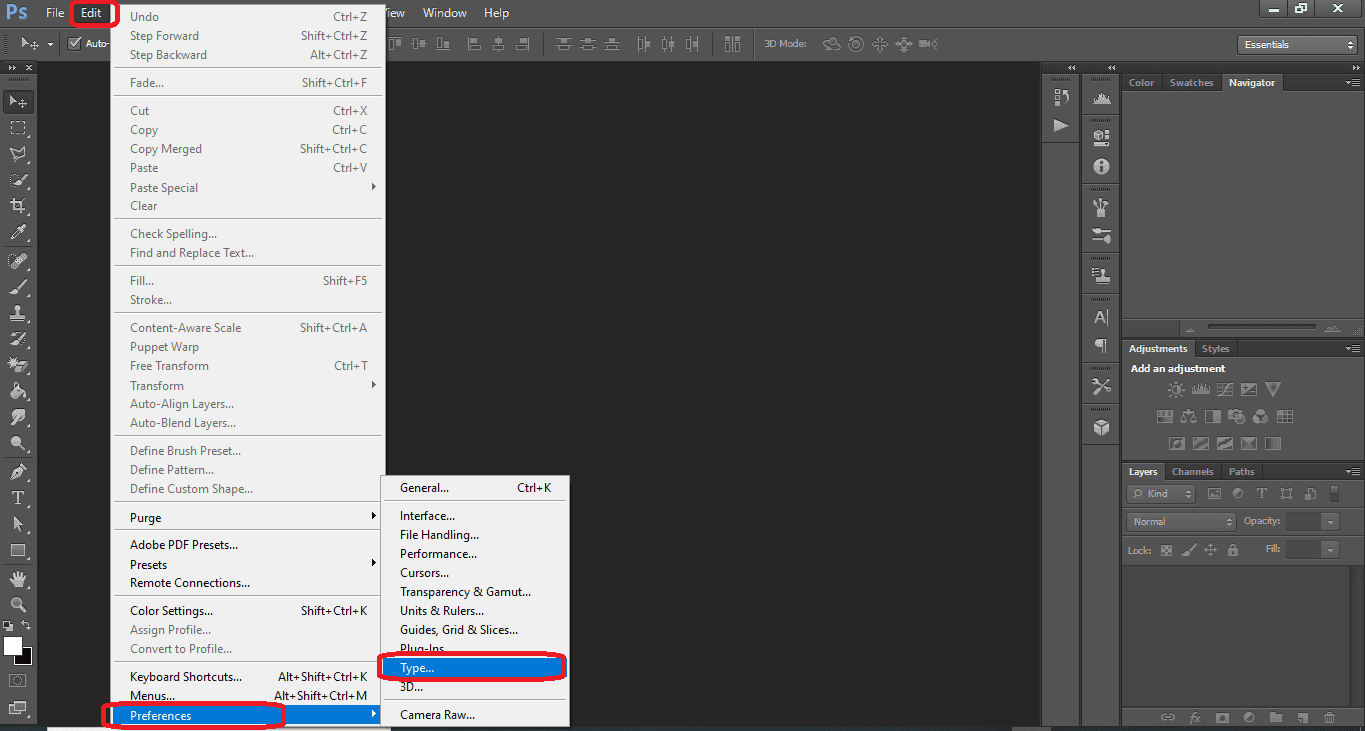Screen dimensions: 1365x731
Task: Open the Paragraph panel icon
Action: click(x=1101, y=346)
